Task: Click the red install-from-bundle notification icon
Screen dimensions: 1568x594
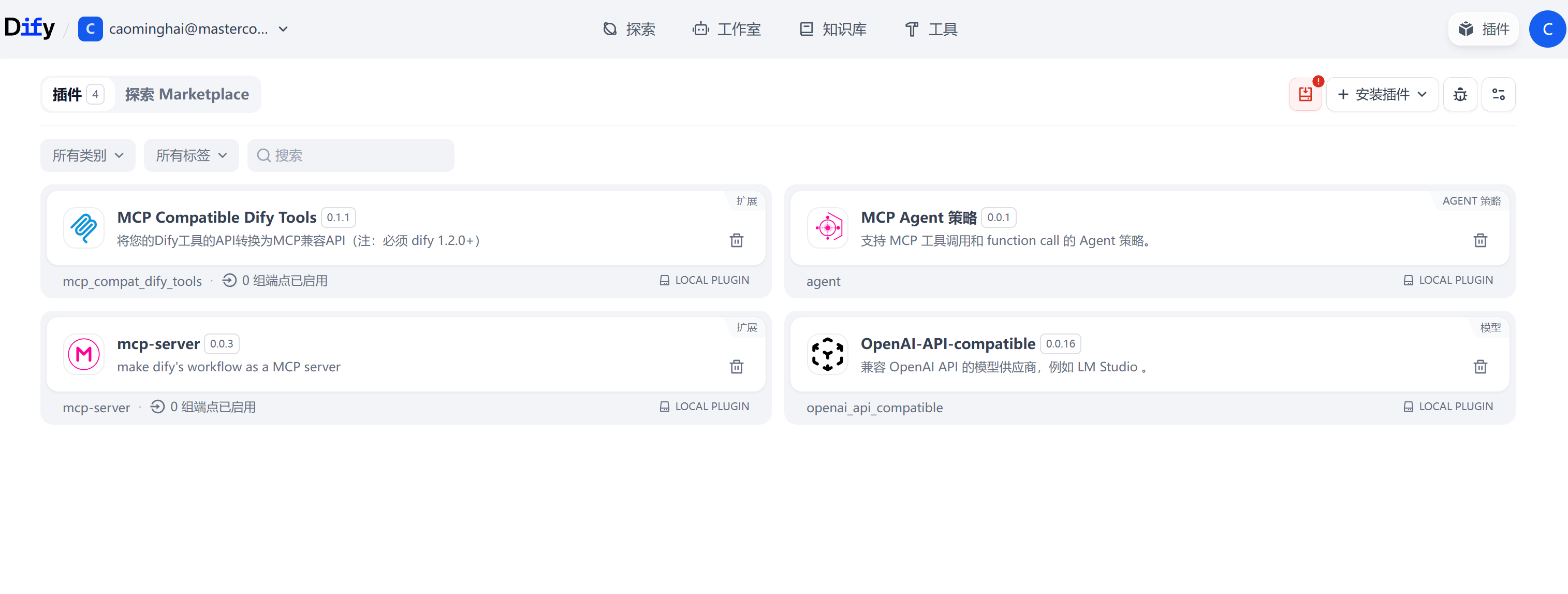Action: click(1305, 94)
